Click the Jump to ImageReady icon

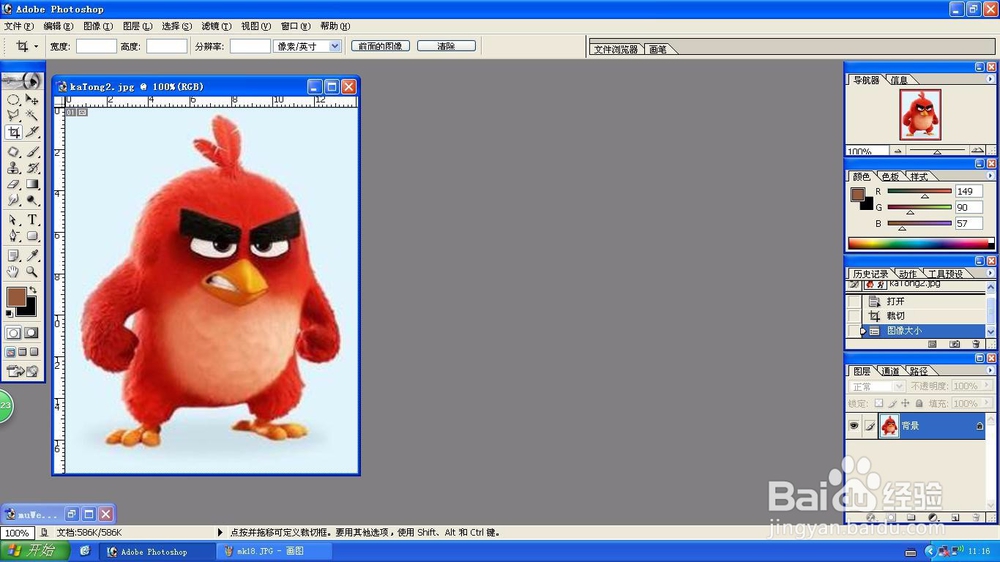tap(22, 371)
